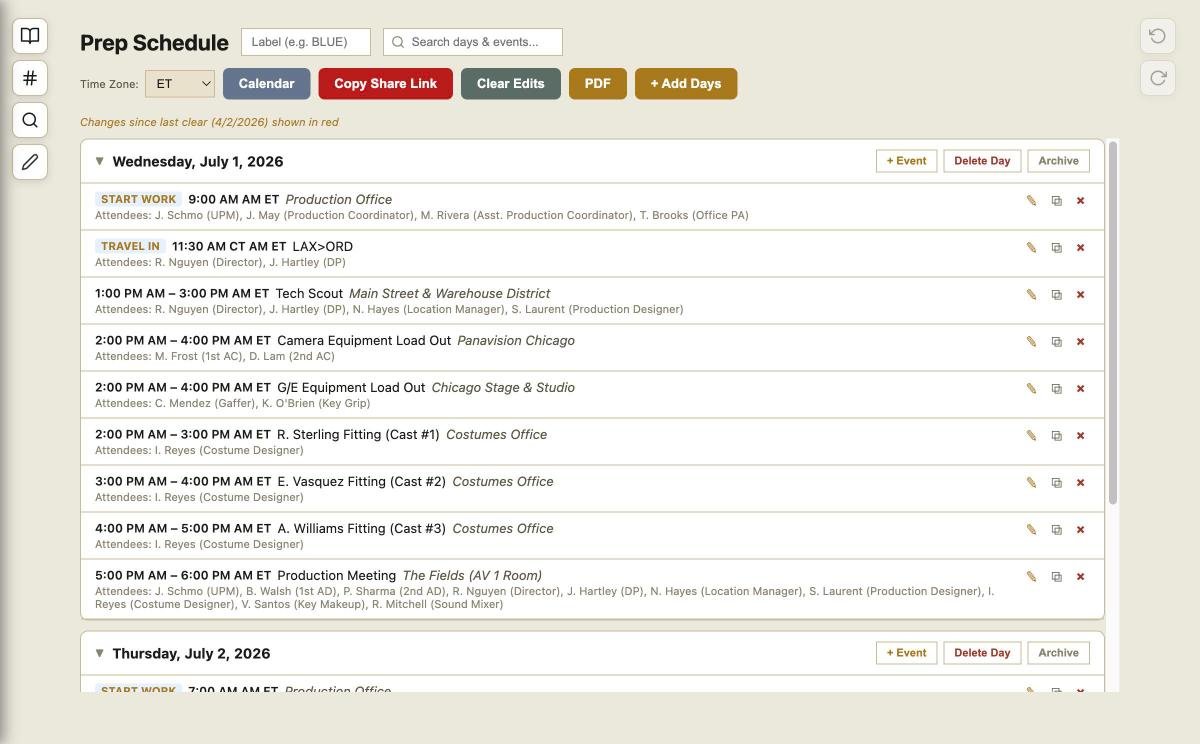Click the Prep Schedule heading

154,43
